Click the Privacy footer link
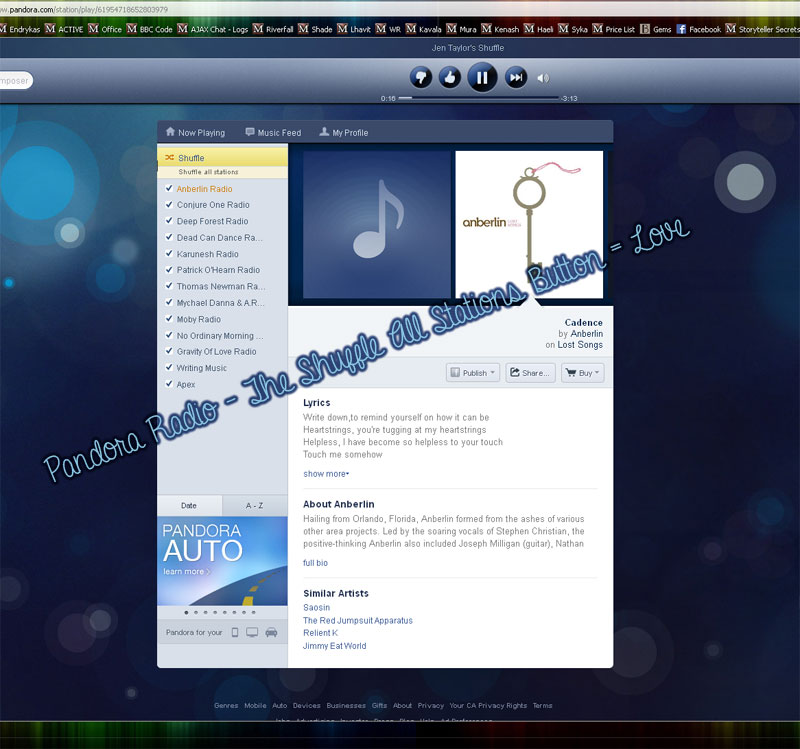Viewport: 800px width, 749px height. [x=431, y=706]
